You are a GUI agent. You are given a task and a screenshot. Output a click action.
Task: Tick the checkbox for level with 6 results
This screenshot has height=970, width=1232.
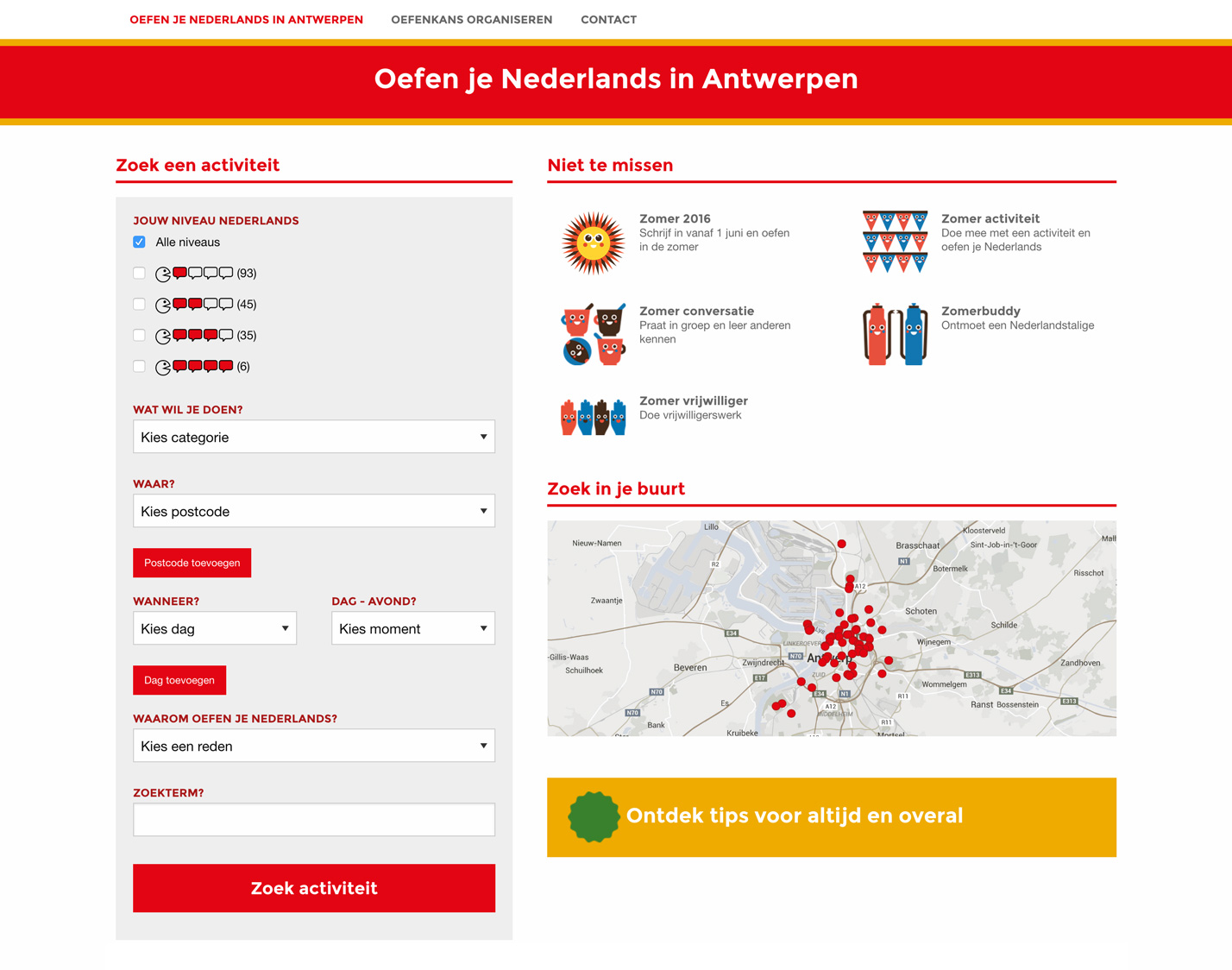point(139,366)
